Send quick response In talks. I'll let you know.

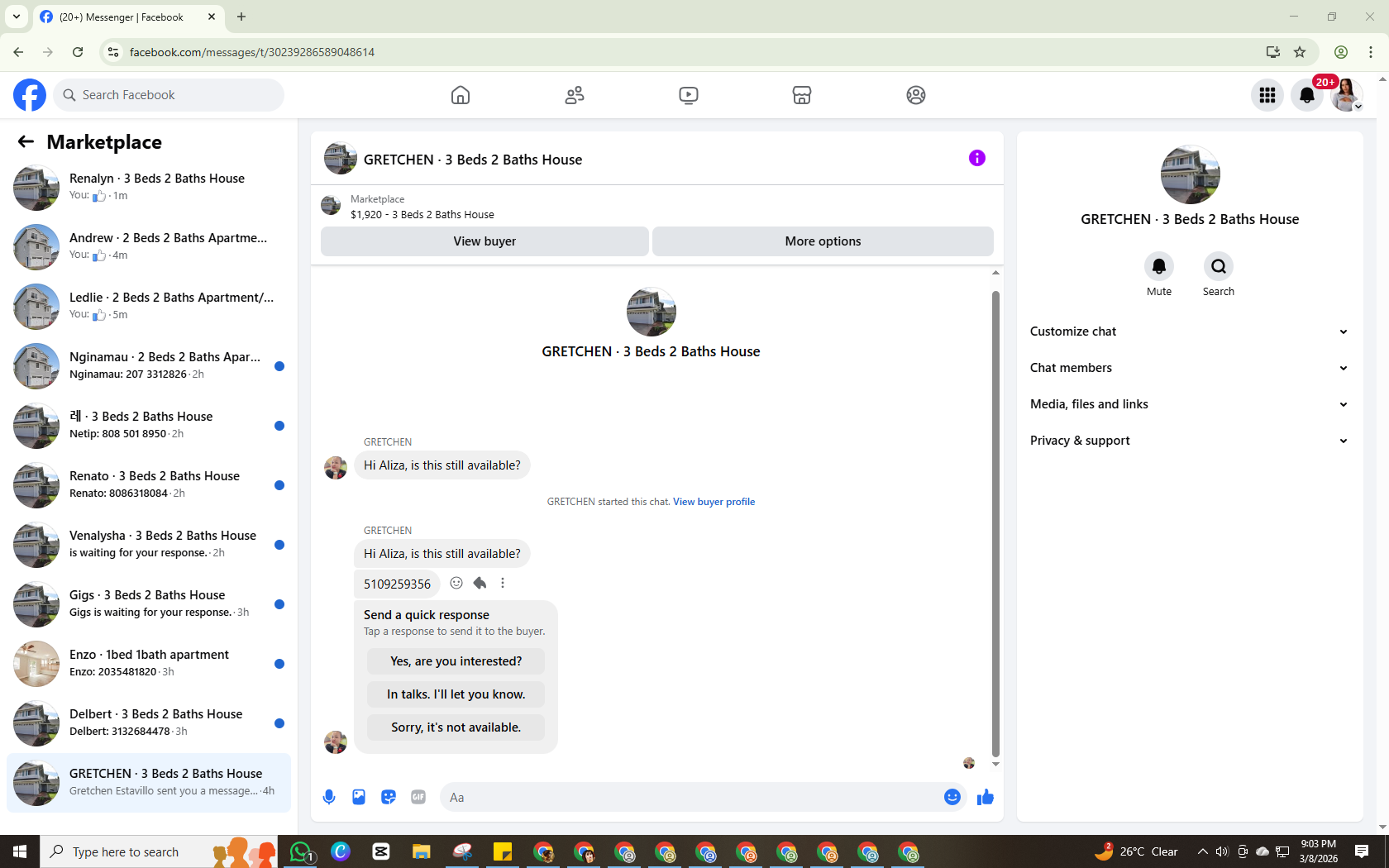pyautogui.click(x=456, y=694)
